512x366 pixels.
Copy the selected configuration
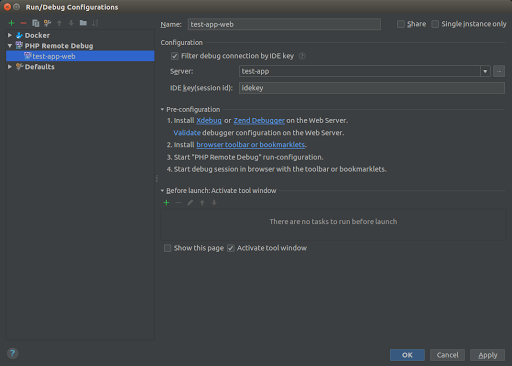(x=35, y=23)
